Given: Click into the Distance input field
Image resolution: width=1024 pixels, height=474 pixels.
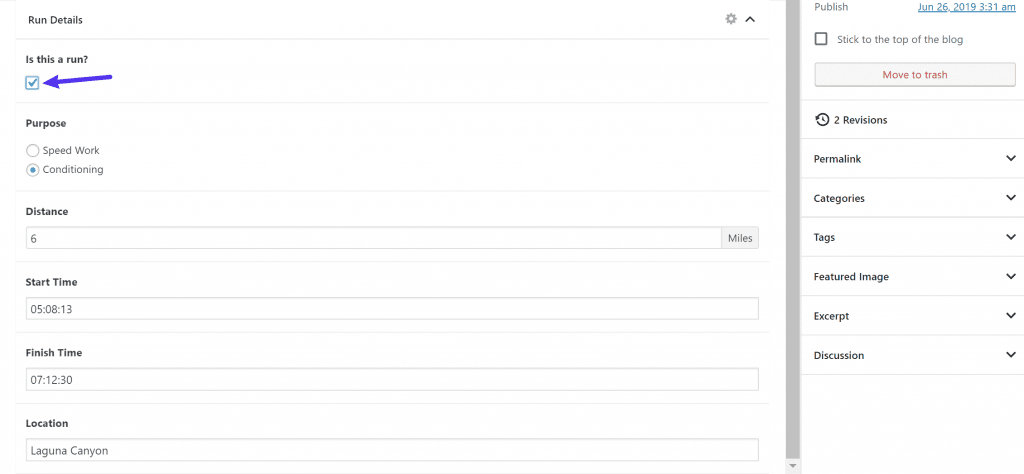Looking at the screenshot, I should [374, 238].
